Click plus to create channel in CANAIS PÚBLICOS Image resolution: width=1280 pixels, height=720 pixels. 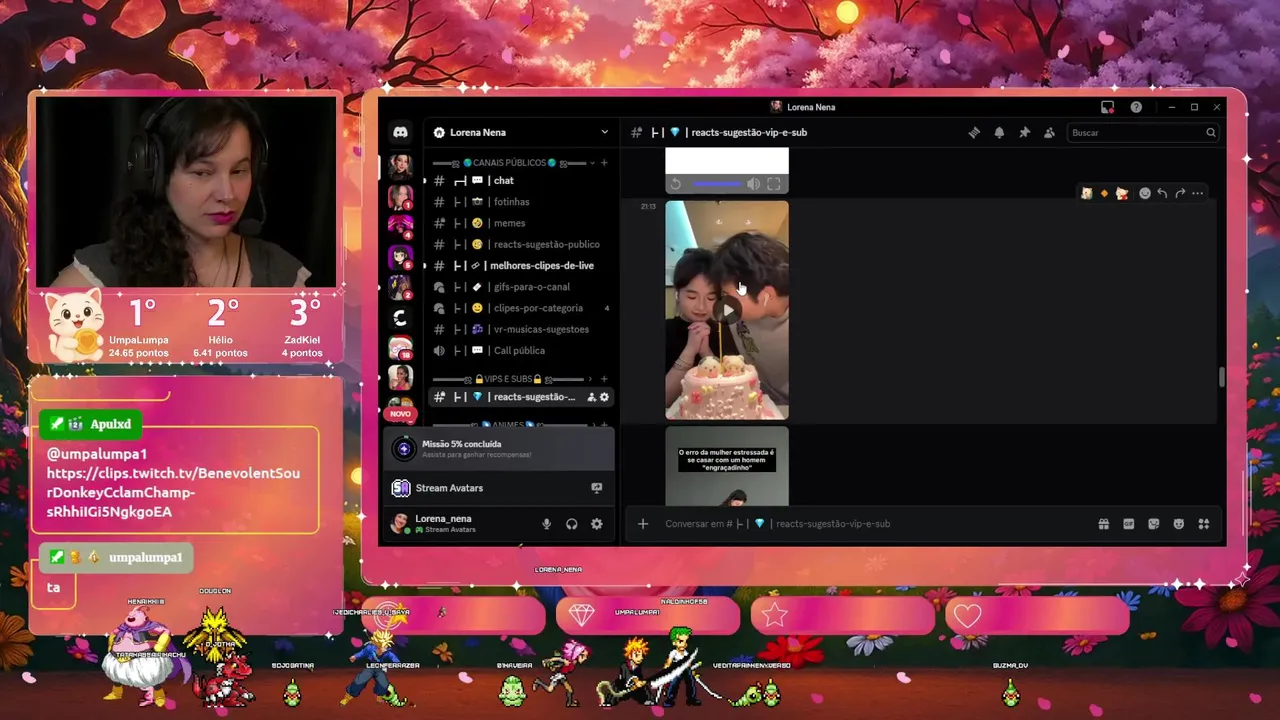pos(604,163)
